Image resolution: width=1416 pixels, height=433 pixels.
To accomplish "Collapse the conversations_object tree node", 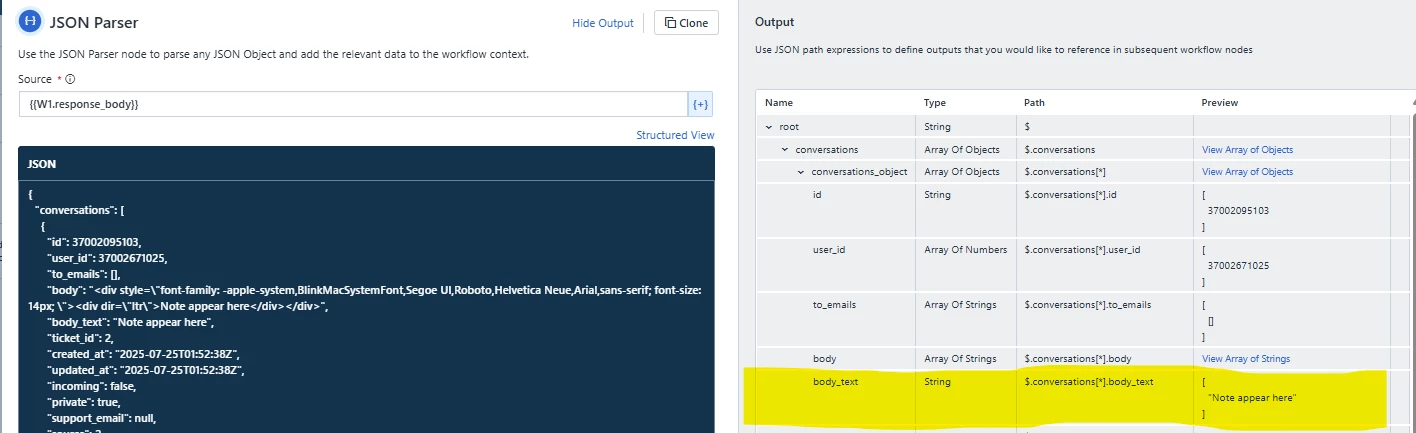I will point(801,172).
